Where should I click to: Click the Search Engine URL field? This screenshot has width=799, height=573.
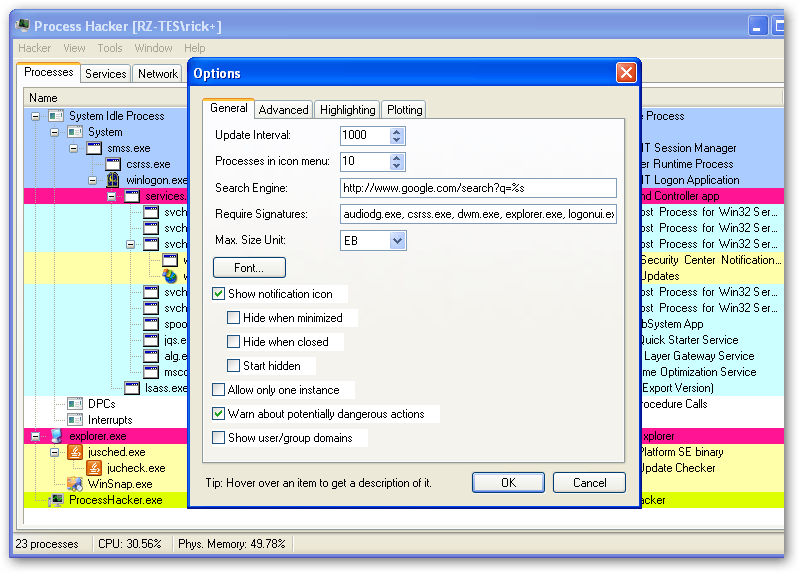point(478,188)
